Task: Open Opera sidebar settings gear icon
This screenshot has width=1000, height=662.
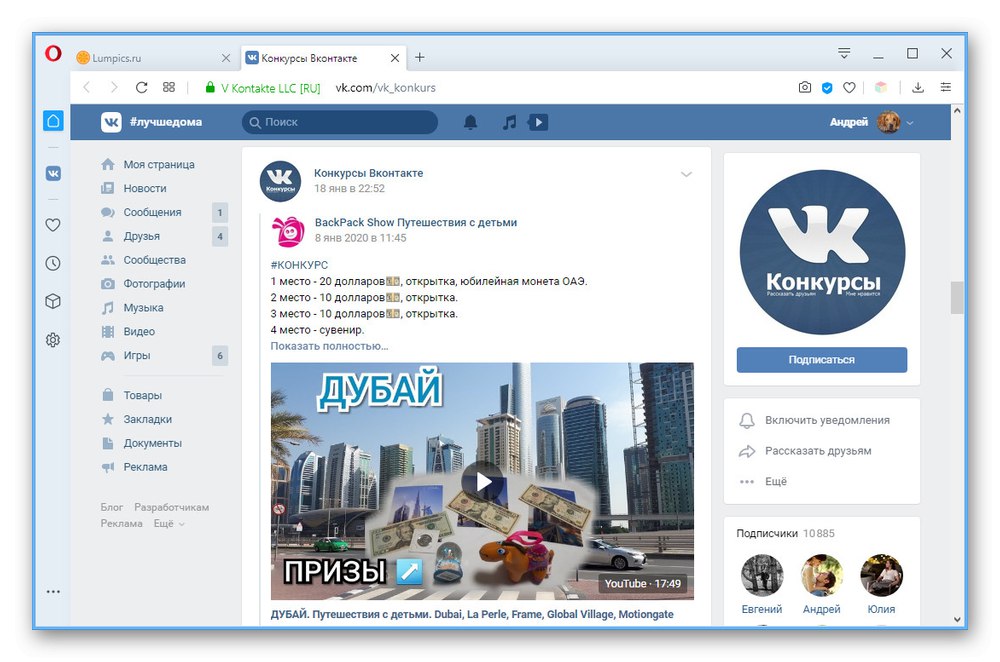Action: click(53, 340)
